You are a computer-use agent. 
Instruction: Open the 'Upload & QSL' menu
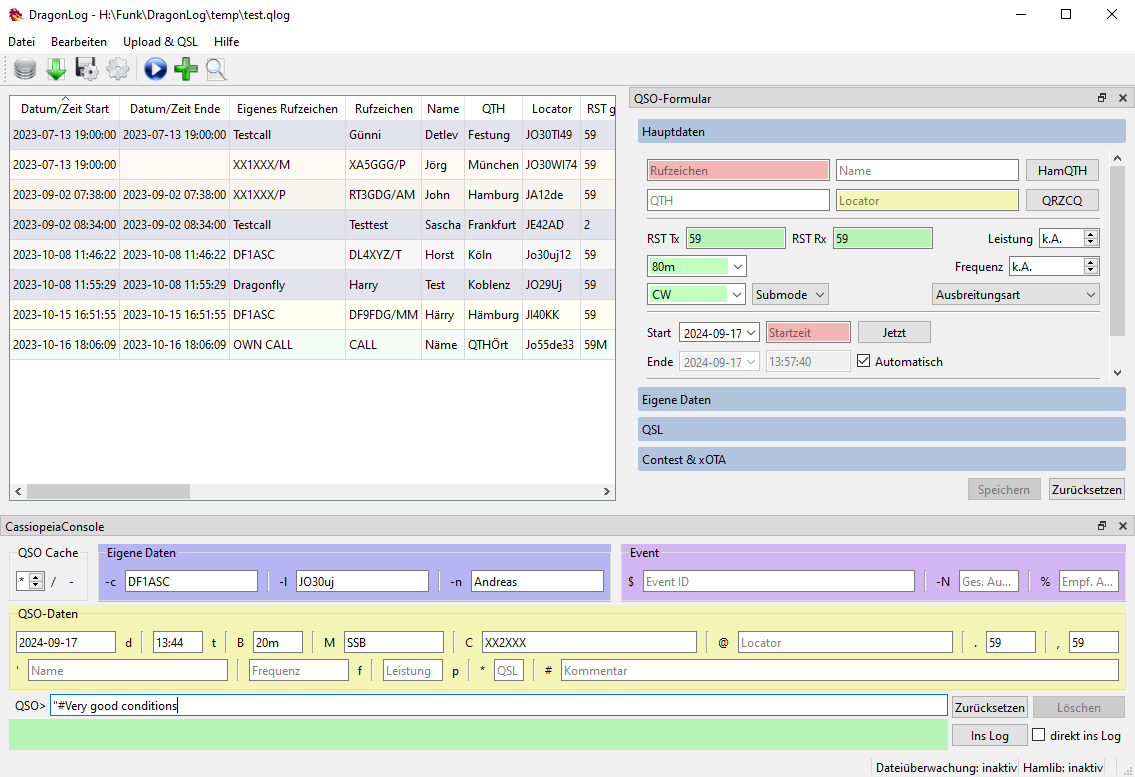pyautogui.click(x=160, y=42)
